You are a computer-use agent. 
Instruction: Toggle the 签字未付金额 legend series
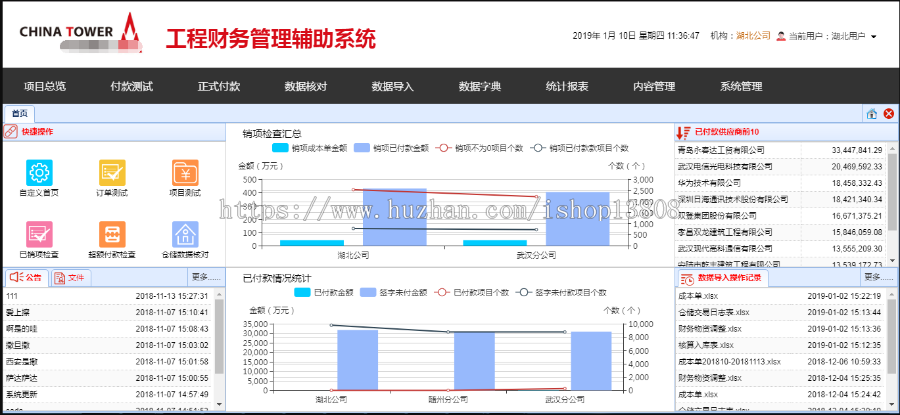[394, 292]
